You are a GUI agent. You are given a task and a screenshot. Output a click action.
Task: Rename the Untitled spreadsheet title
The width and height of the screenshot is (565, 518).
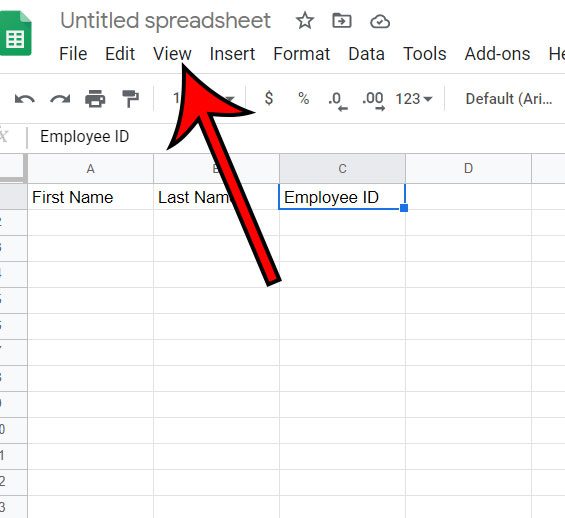click(x=165, y=21)
